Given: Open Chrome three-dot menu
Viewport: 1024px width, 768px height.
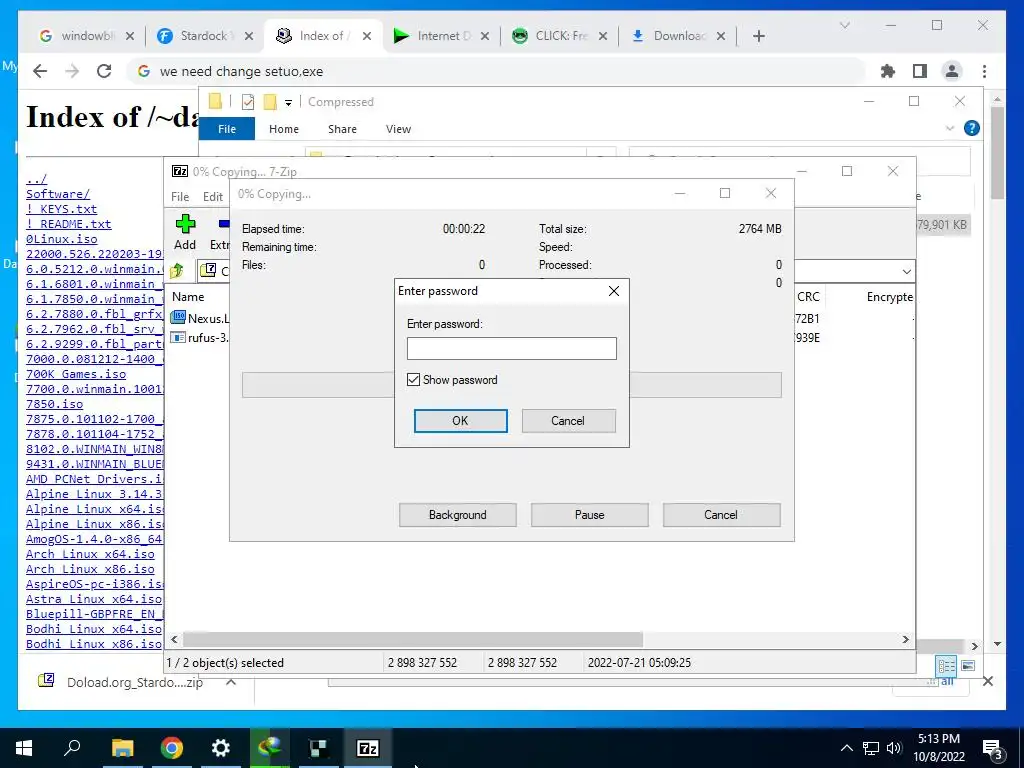Looking at the screenshot, I should tap(984, 71).
